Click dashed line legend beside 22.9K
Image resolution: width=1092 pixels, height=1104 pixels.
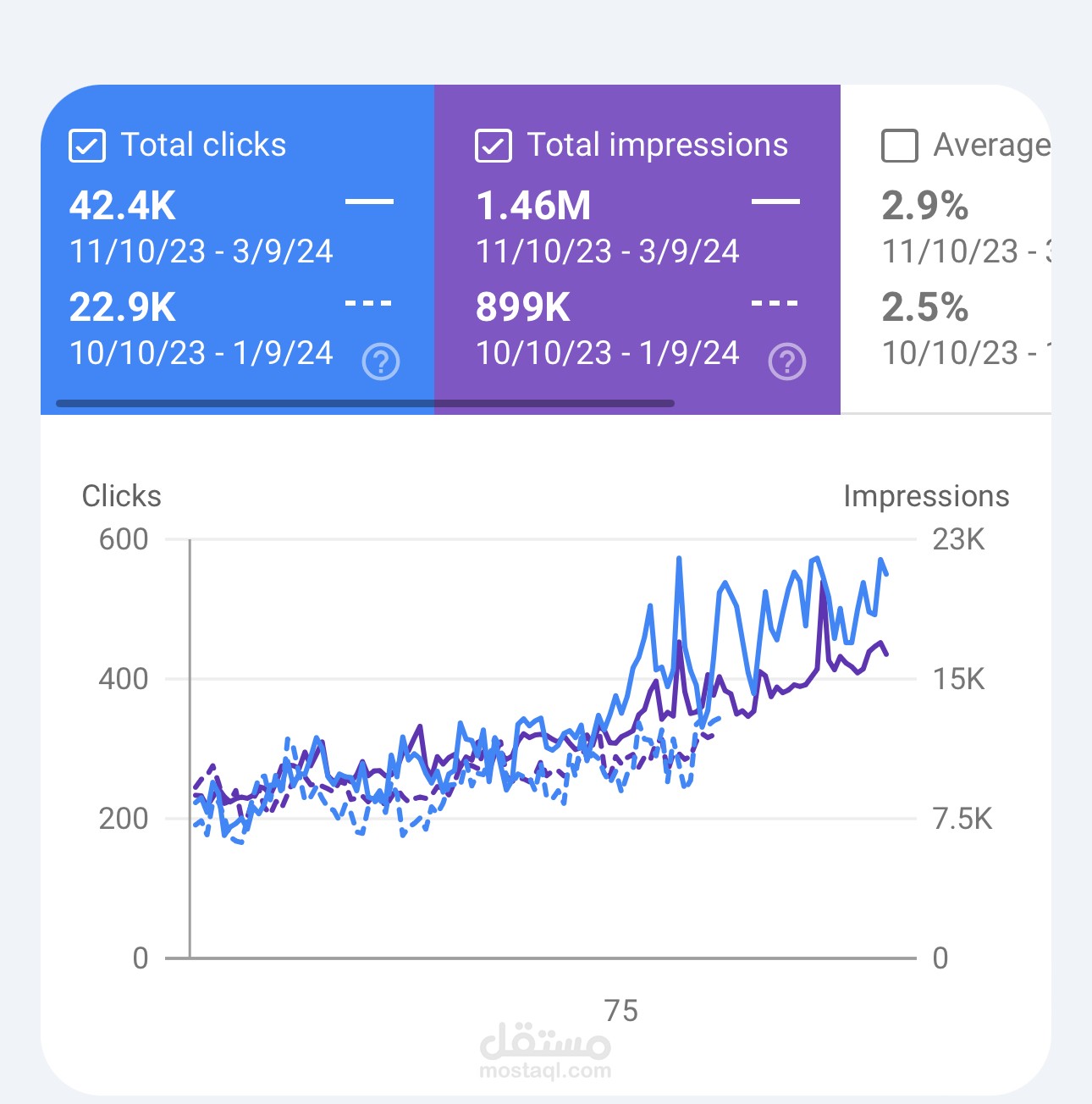[x=369, y=302]
